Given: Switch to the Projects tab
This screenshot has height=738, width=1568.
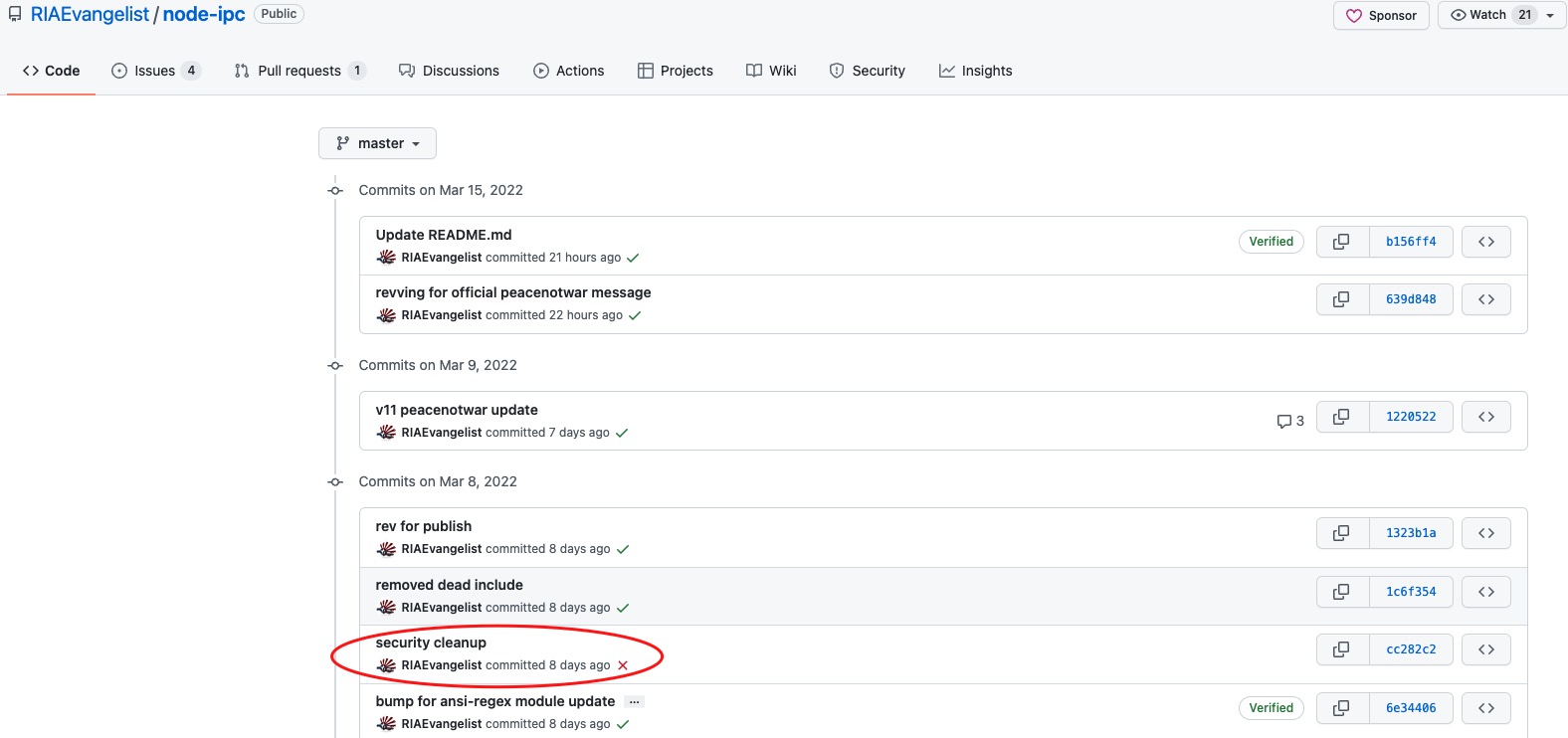Looking at the screenshot, I should coord(676,71).
